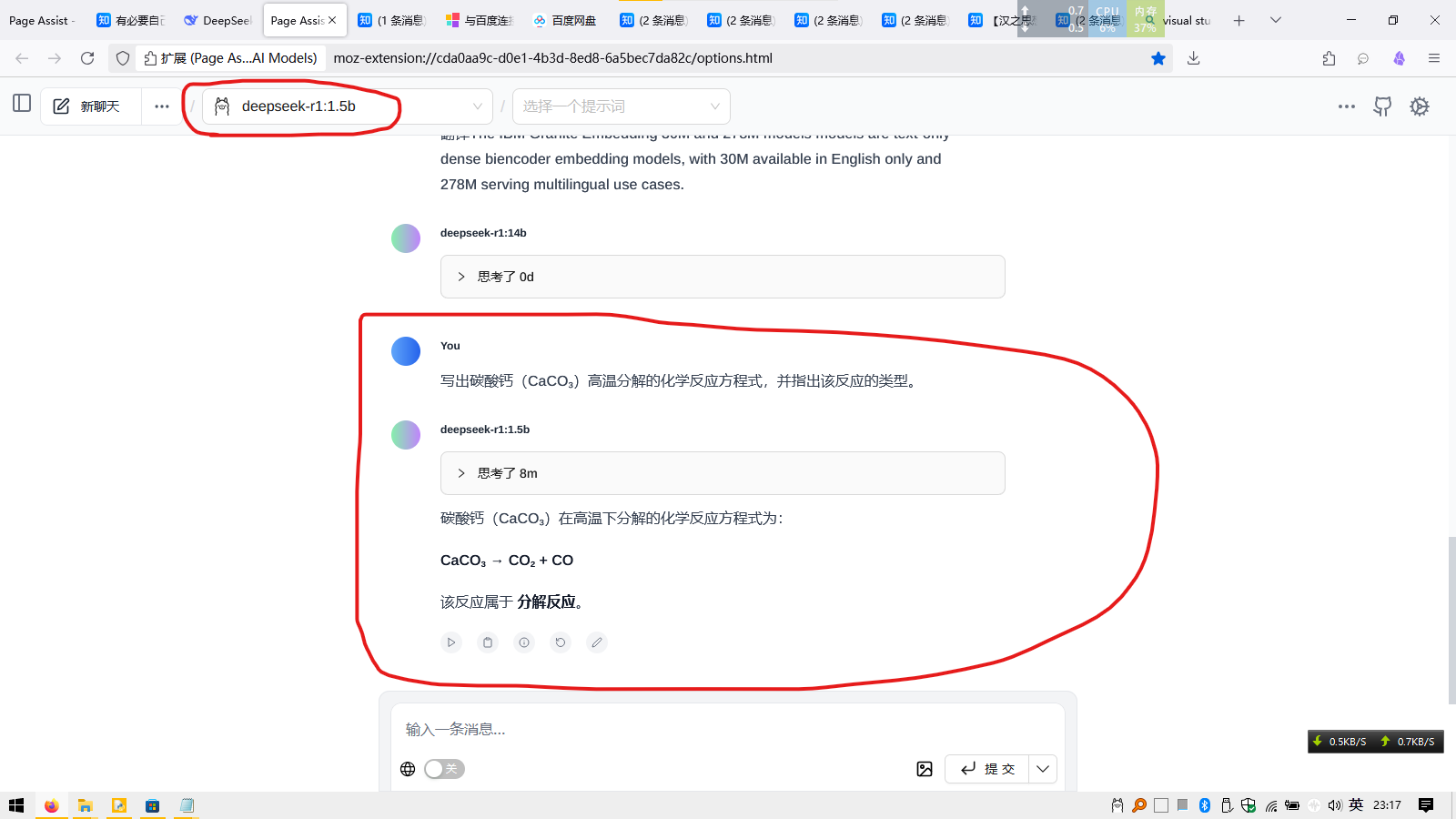List all tabs with the chevron
Viewport: 1456px width, 819px height.
pyautogui.click(x=1276, y=20)
